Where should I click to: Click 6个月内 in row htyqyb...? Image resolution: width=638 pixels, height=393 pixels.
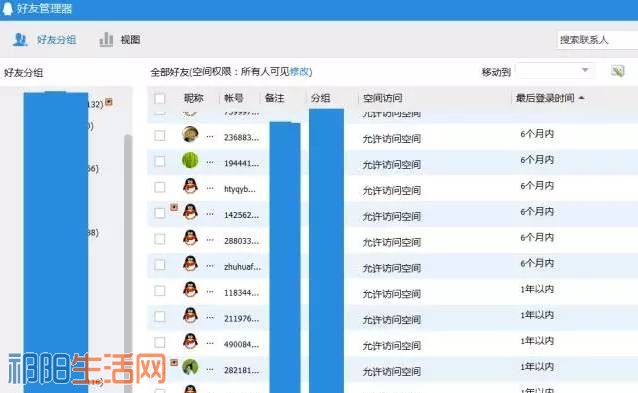[537, 186]
